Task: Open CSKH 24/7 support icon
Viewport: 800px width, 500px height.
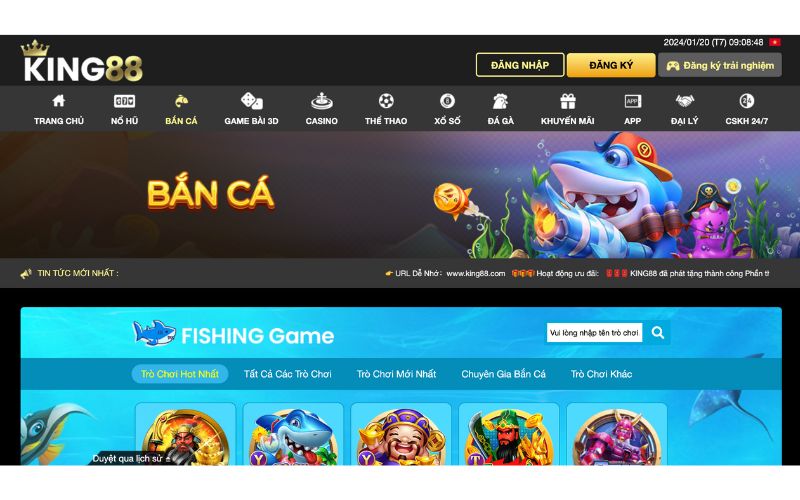Action: tap(747, 101)
